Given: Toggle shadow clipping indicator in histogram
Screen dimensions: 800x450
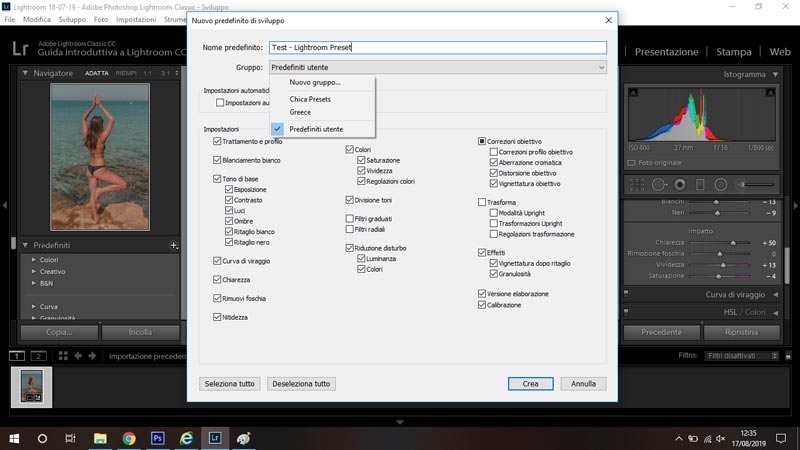Looking at the screenshot, I should point(633,92).
